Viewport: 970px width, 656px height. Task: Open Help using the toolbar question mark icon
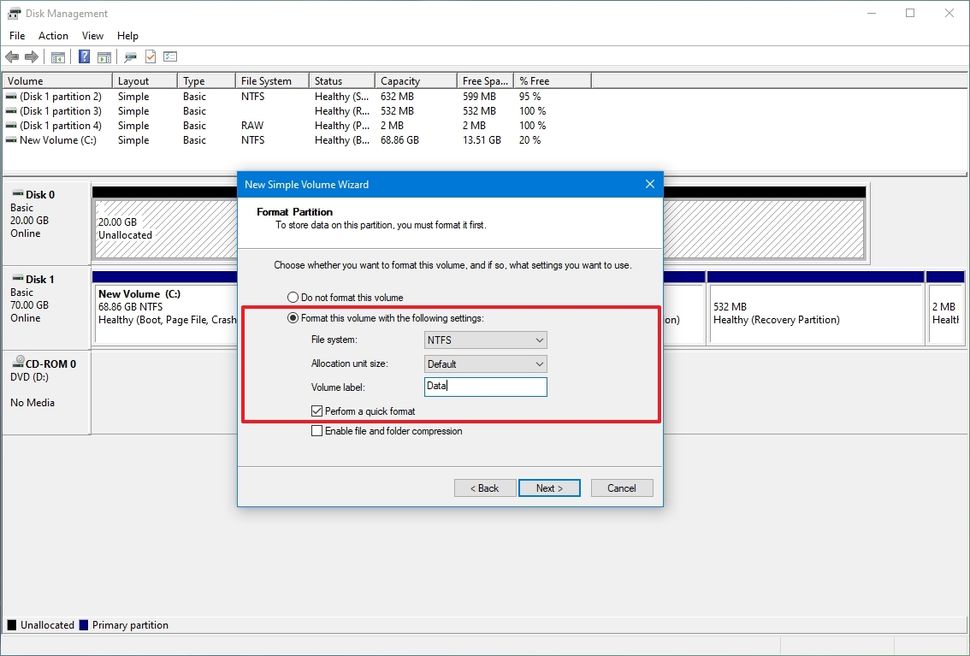84,56
